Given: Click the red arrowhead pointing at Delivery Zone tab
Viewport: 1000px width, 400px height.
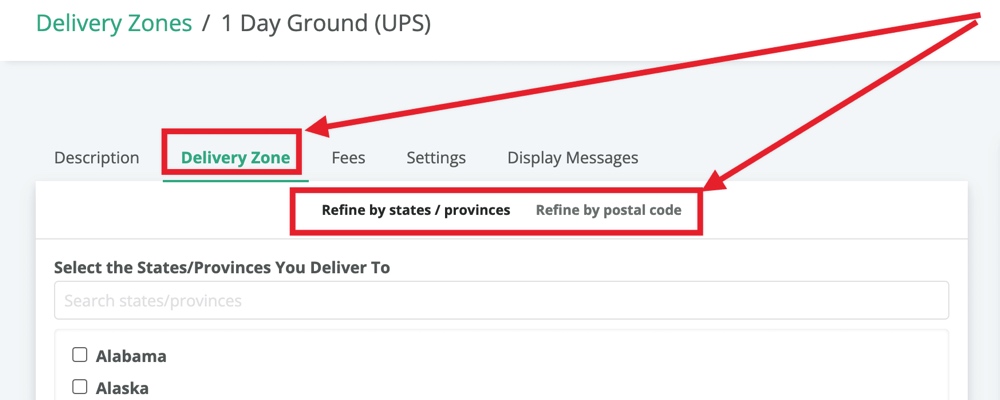Looking at the screenshot, I should (x=318, y=126).
